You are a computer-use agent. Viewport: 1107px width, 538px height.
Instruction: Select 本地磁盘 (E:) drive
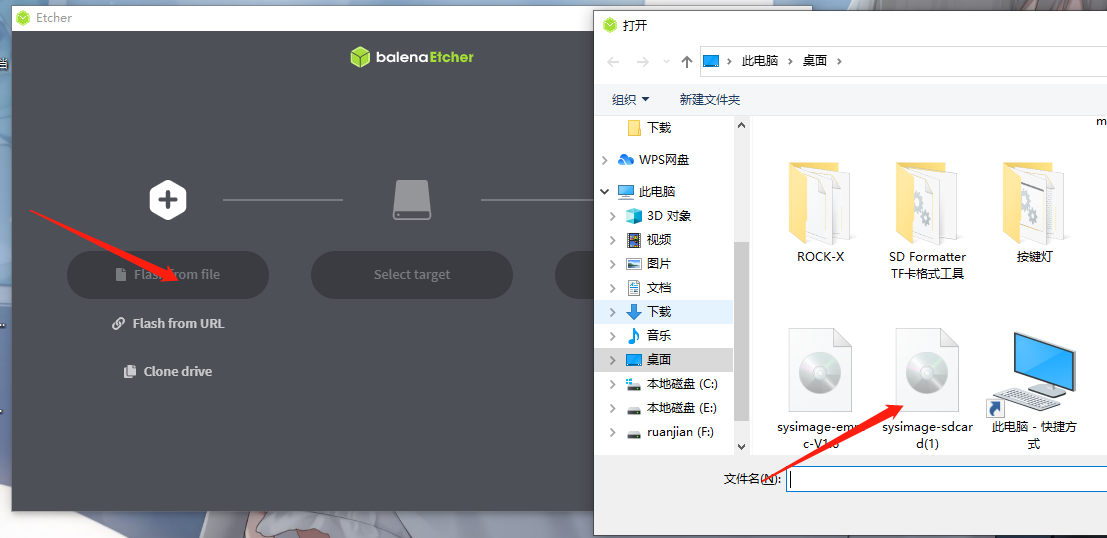click(x=682, y=408)
